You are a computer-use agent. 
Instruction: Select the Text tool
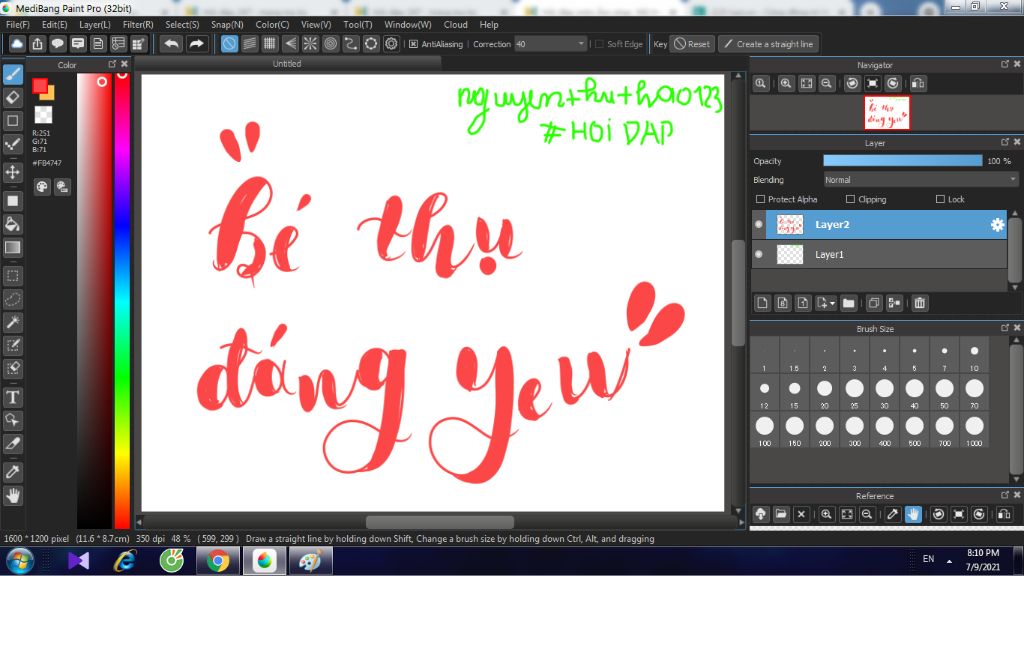pyautogui.click(x=12, y=397)
